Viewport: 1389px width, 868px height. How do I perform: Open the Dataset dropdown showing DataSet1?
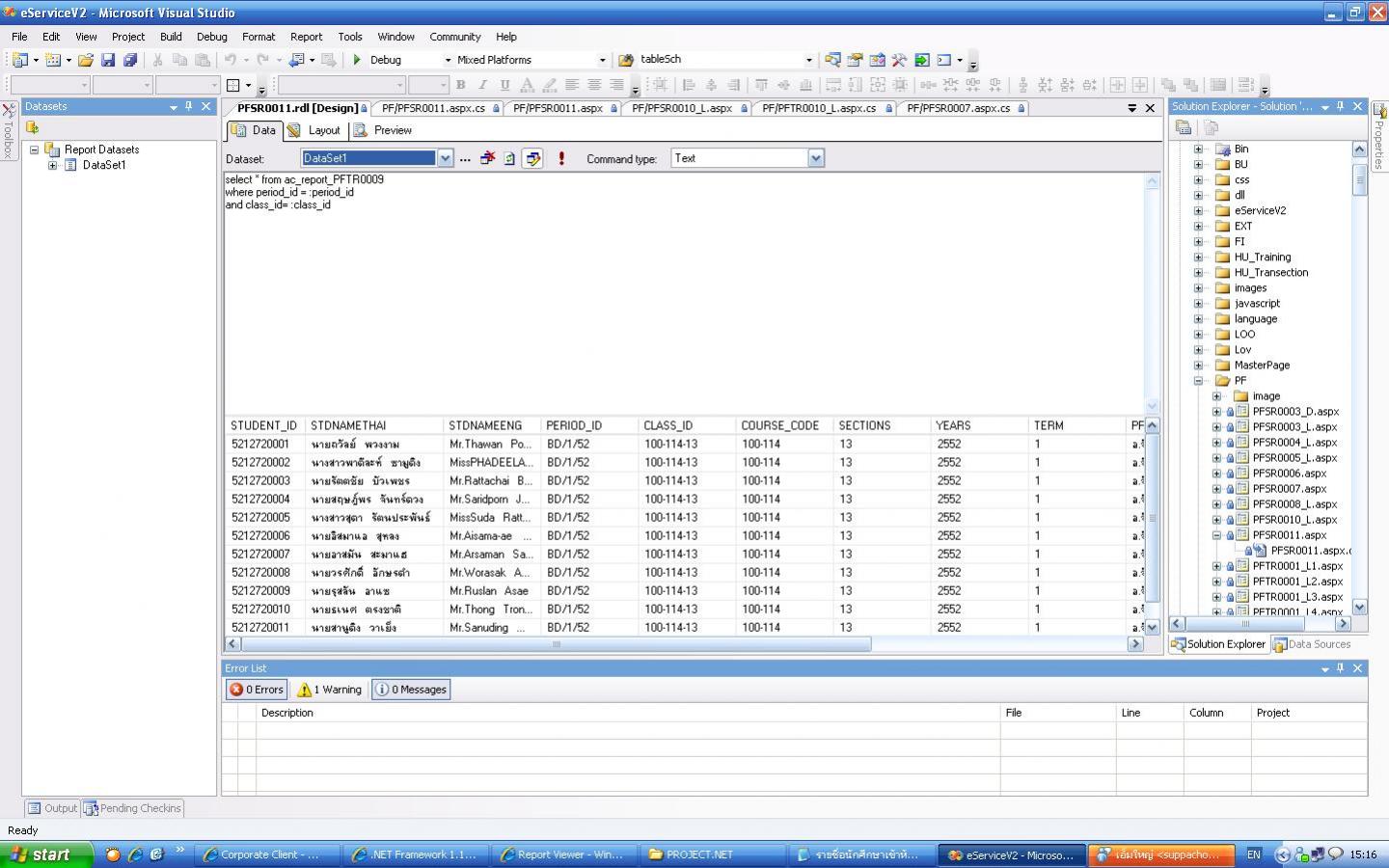tap(445, 158)
